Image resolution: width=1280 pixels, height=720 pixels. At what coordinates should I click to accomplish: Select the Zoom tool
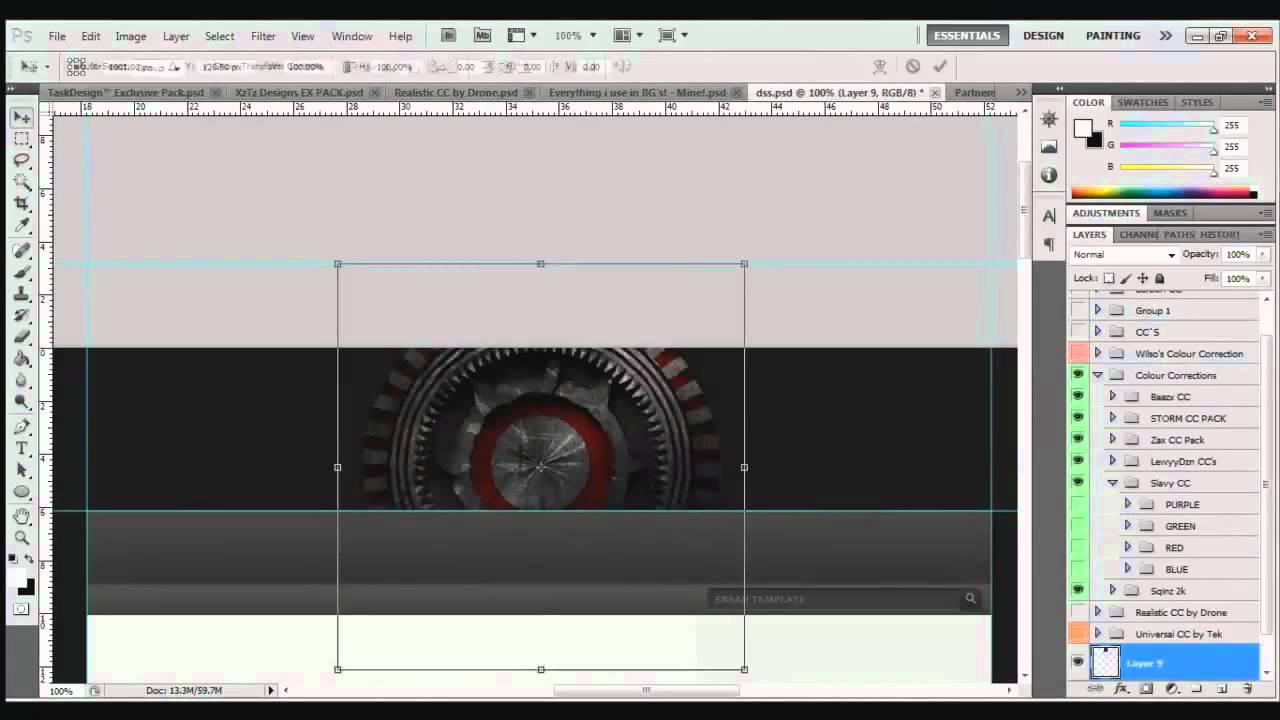tap(22, 538)
